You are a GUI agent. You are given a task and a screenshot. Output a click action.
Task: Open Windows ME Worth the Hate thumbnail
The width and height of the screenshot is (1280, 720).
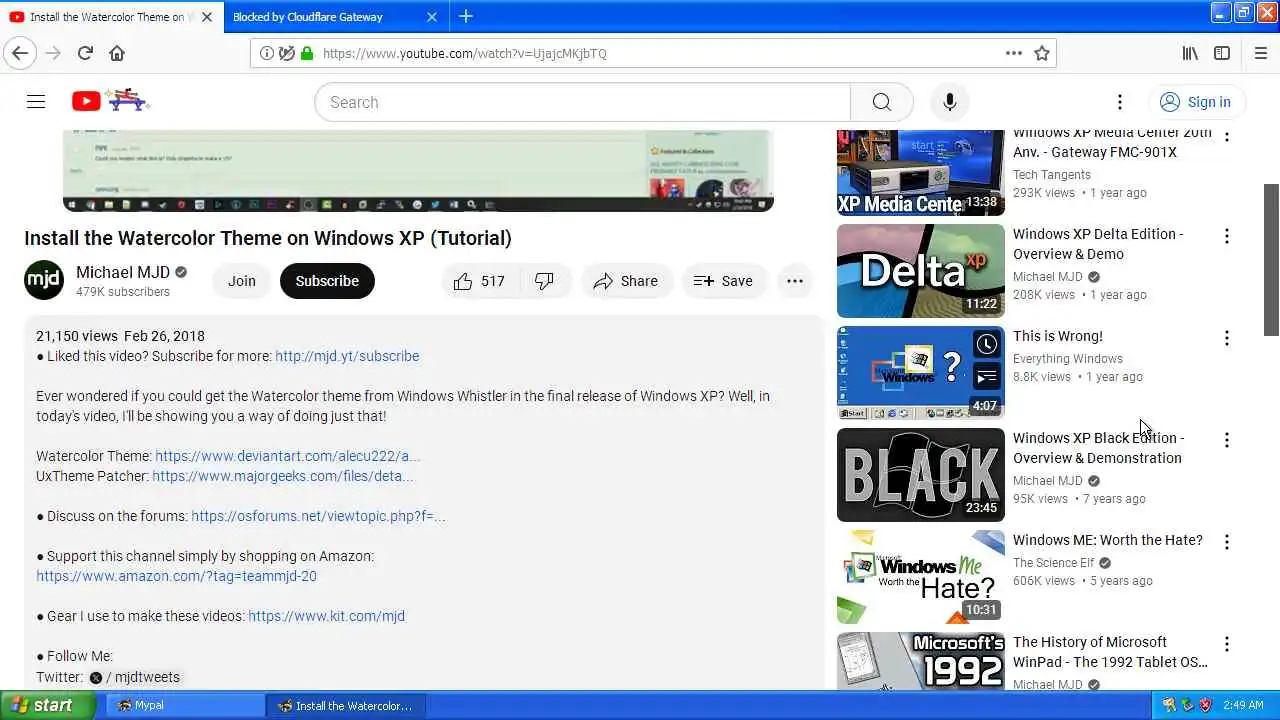[x=921, y=577]
